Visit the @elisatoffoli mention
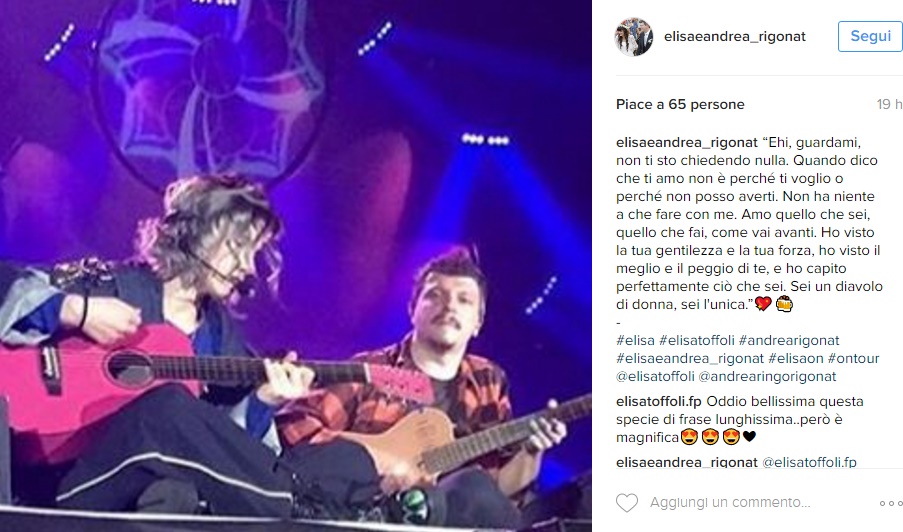The width and height of the screenshot is (903, 532). click(x=655, y=376)
